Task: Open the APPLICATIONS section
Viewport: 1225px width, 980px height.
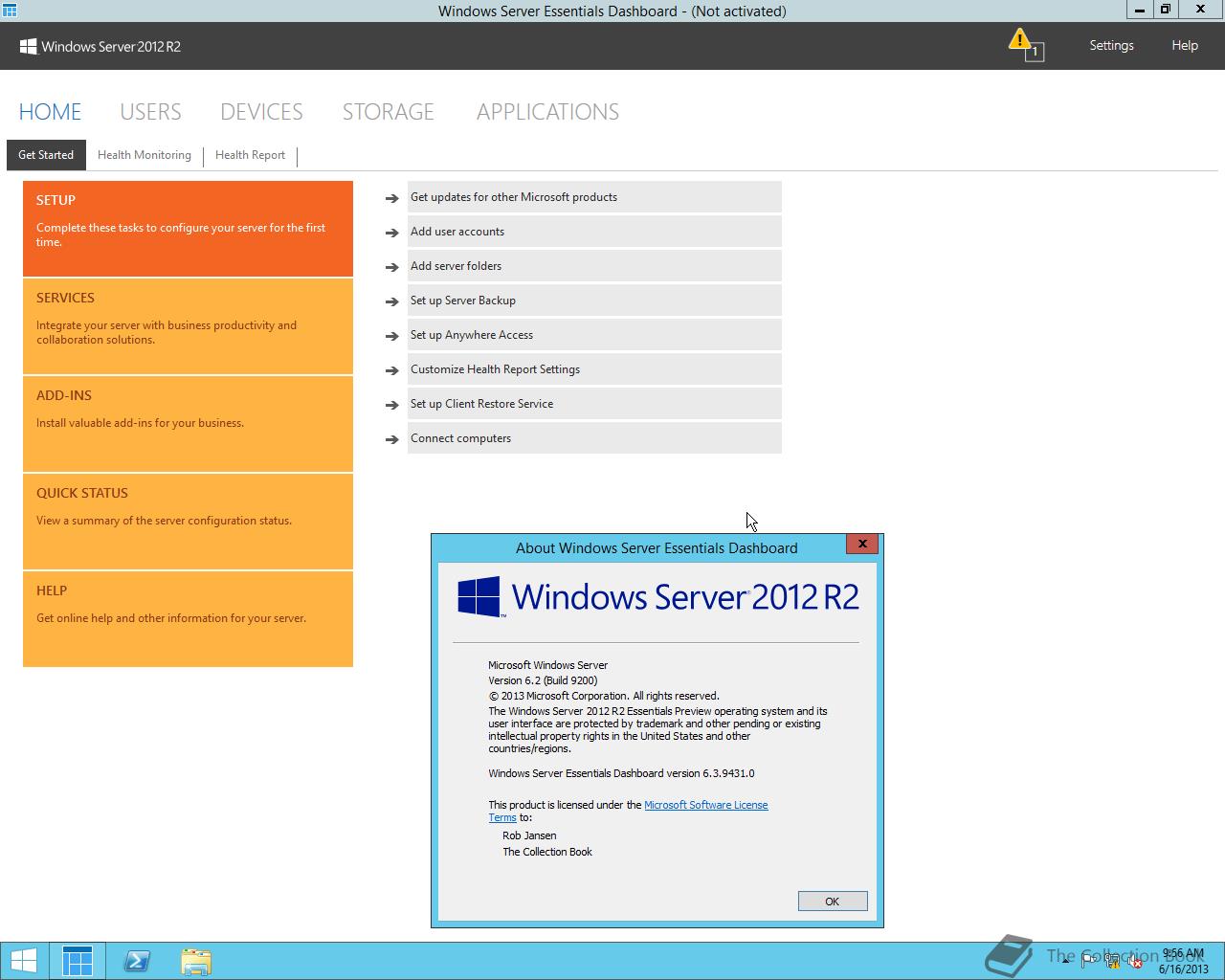Action: [547, 112]
